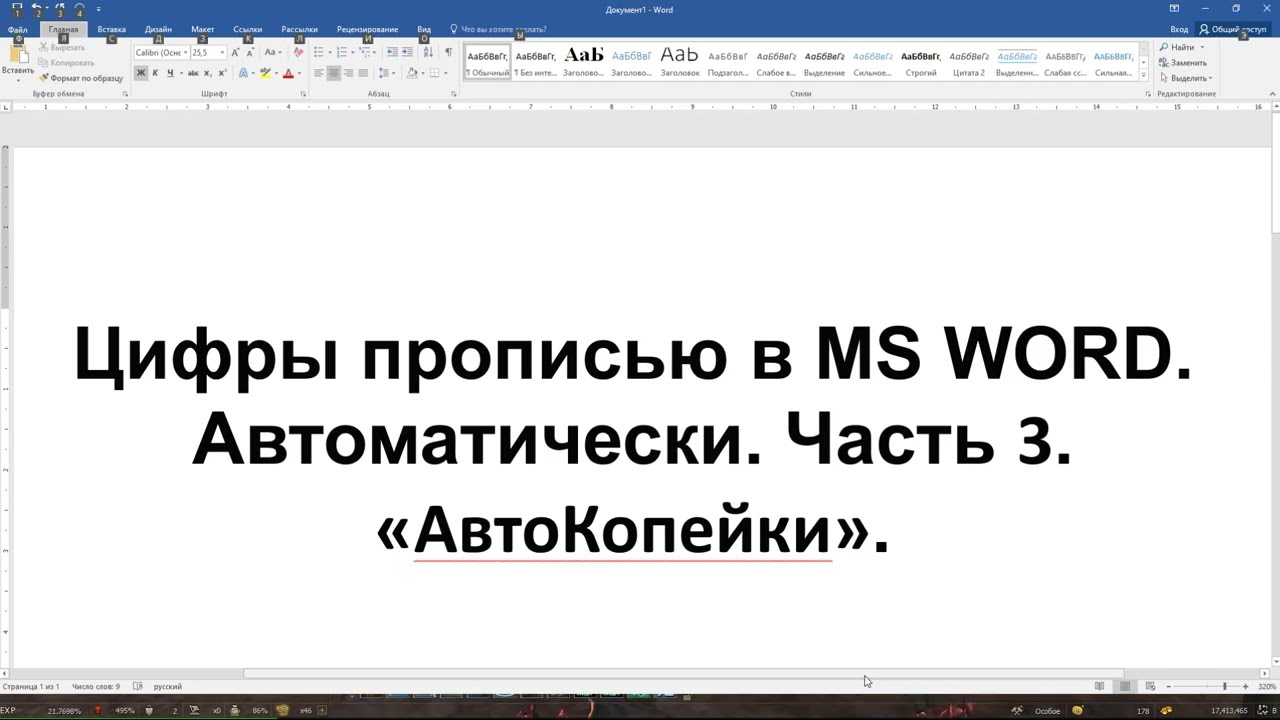Open the Change Case (Aa) dropdown
This screenshot has width=1280, height=720.
(273, 52)
